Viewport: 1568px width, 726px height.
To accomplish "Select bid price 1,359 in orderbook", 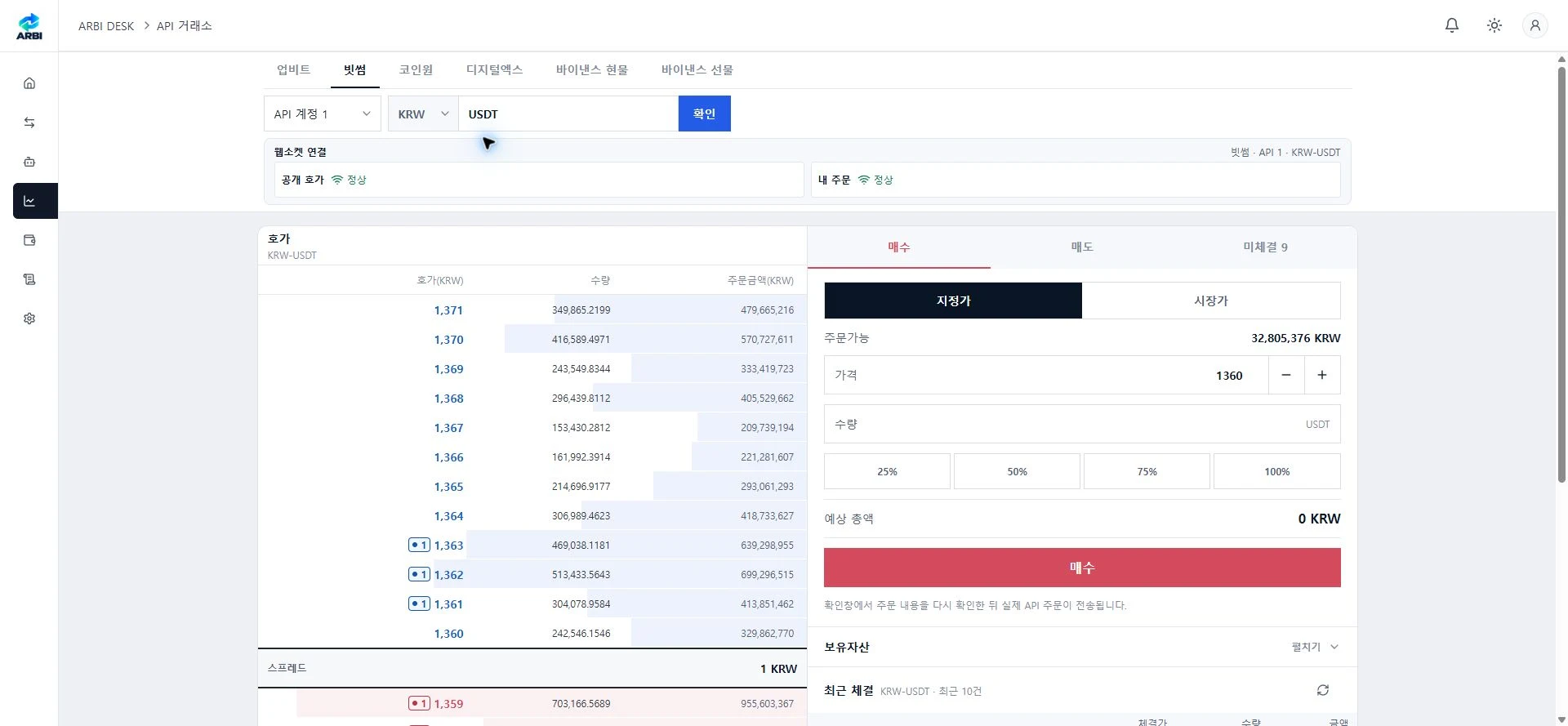I will pyautogui.click(x=448, y=704).
